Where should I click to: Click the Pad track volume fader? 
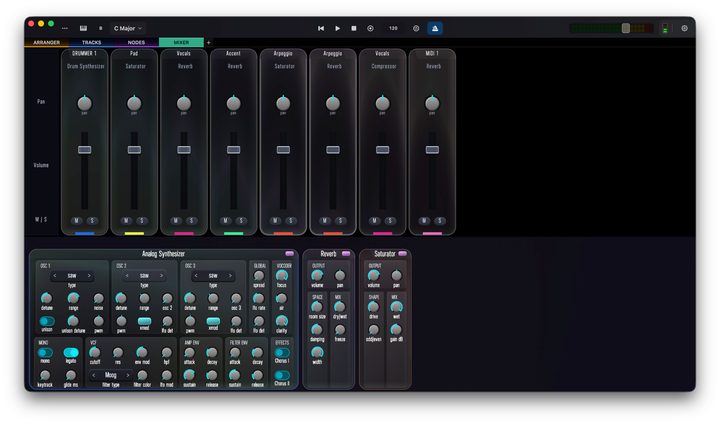point(134,150)
